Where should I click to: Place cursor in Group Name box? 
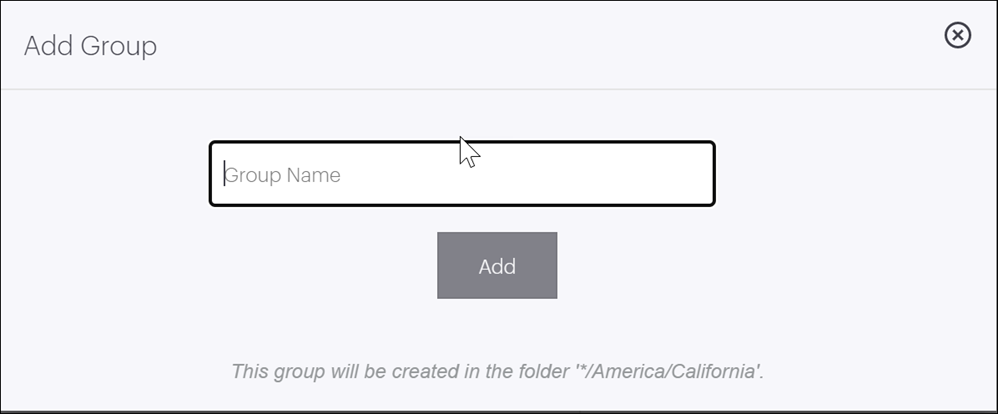462,174
